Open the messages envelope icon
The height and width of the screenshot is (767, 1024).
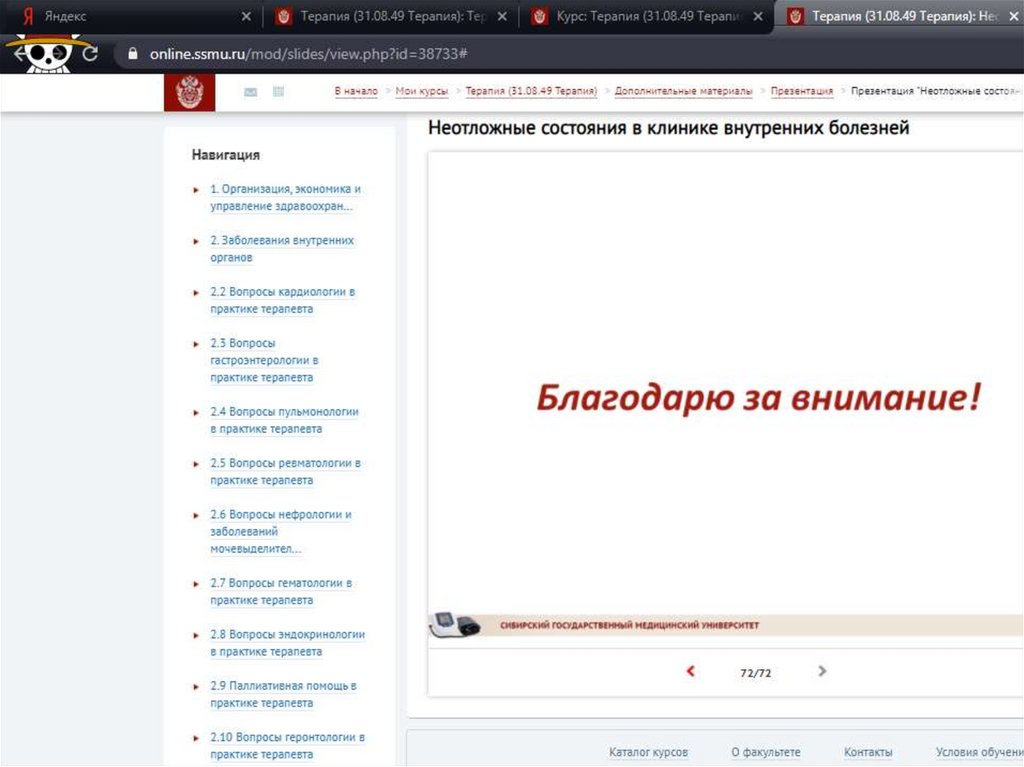coord(250,92)
